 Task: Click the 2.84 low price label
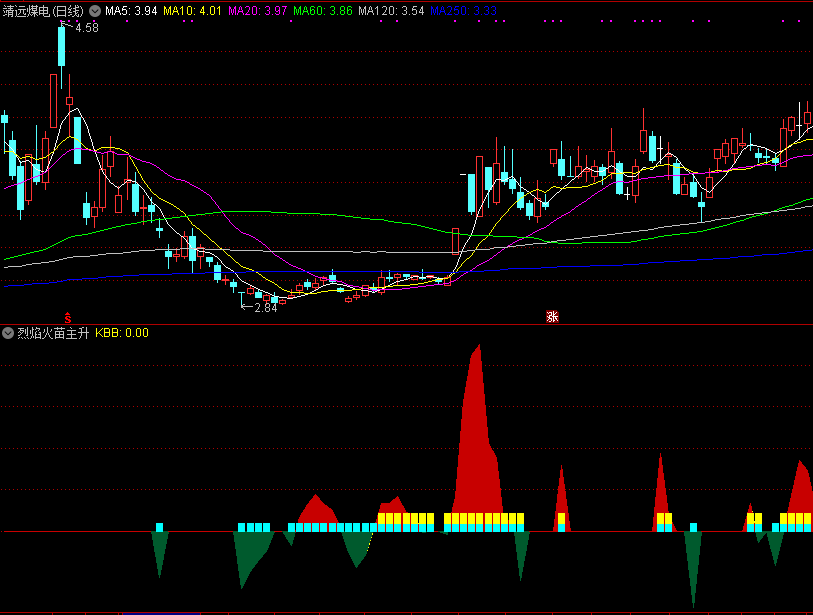pos(266,308)
